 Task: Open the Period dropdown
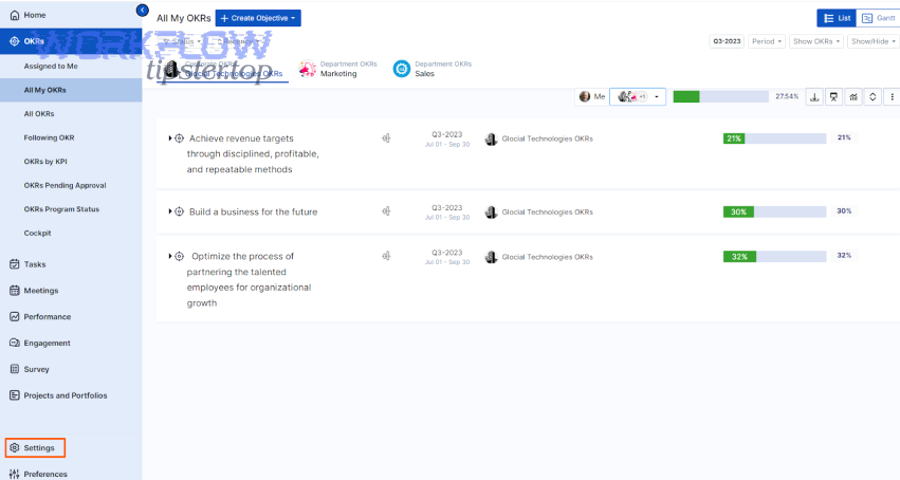click(x=766, y=41)
